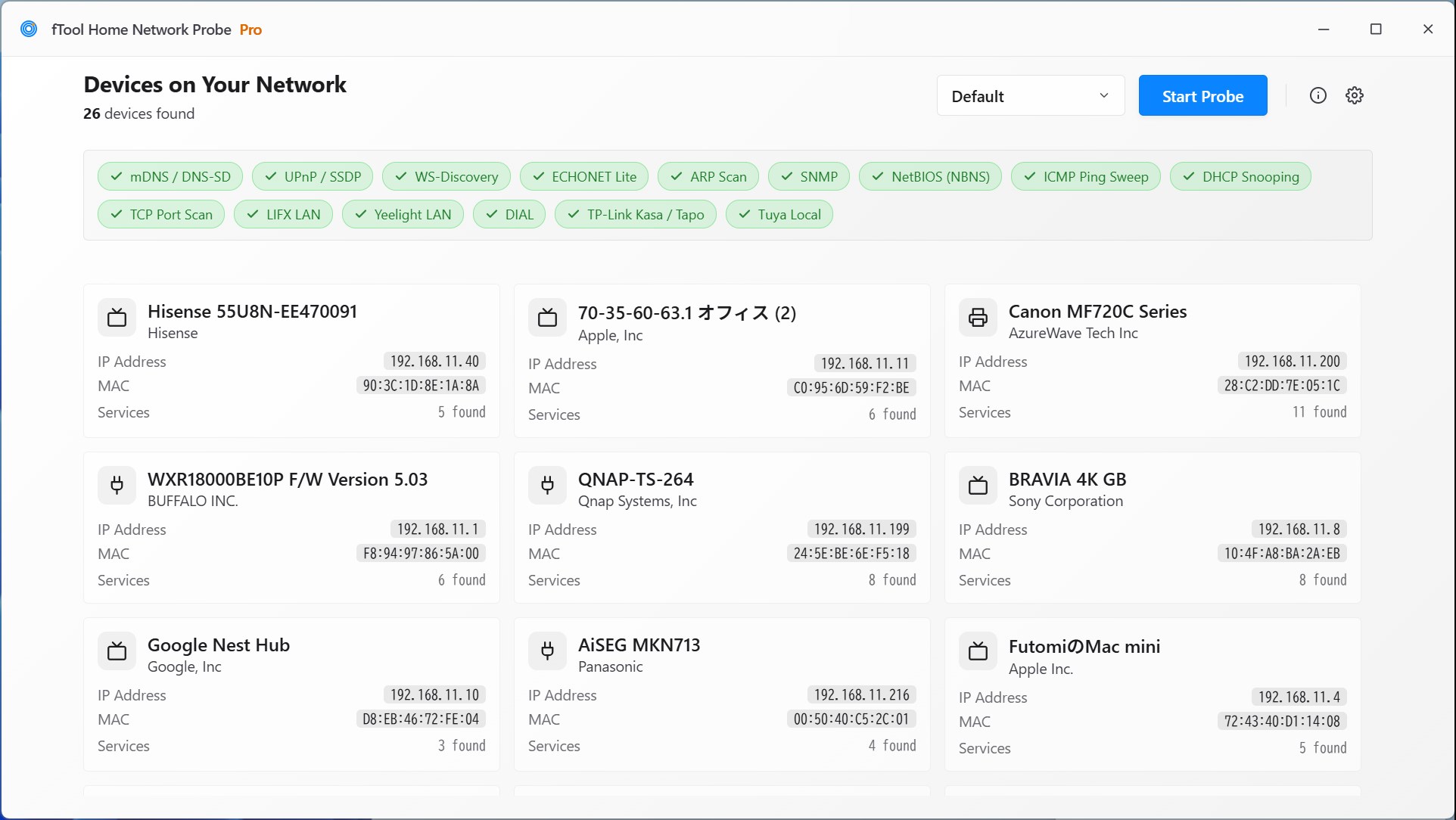The height and width of the screenshot is (820, 1456).
Task: Open the QNAP-TS-264 device title
Action: point(636,479)
